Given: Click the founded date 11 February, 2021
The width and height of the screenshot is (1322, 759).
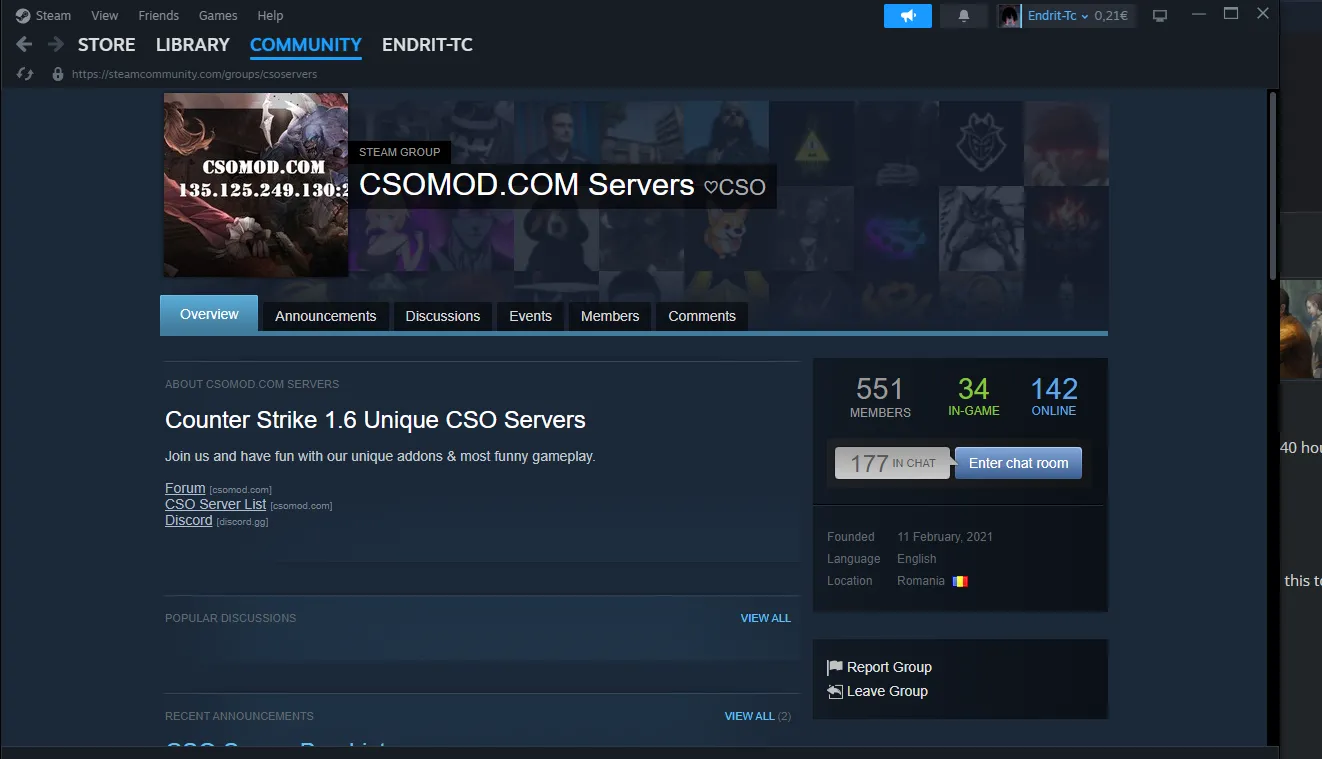Looking at the screenshot, I should [945, 537].
